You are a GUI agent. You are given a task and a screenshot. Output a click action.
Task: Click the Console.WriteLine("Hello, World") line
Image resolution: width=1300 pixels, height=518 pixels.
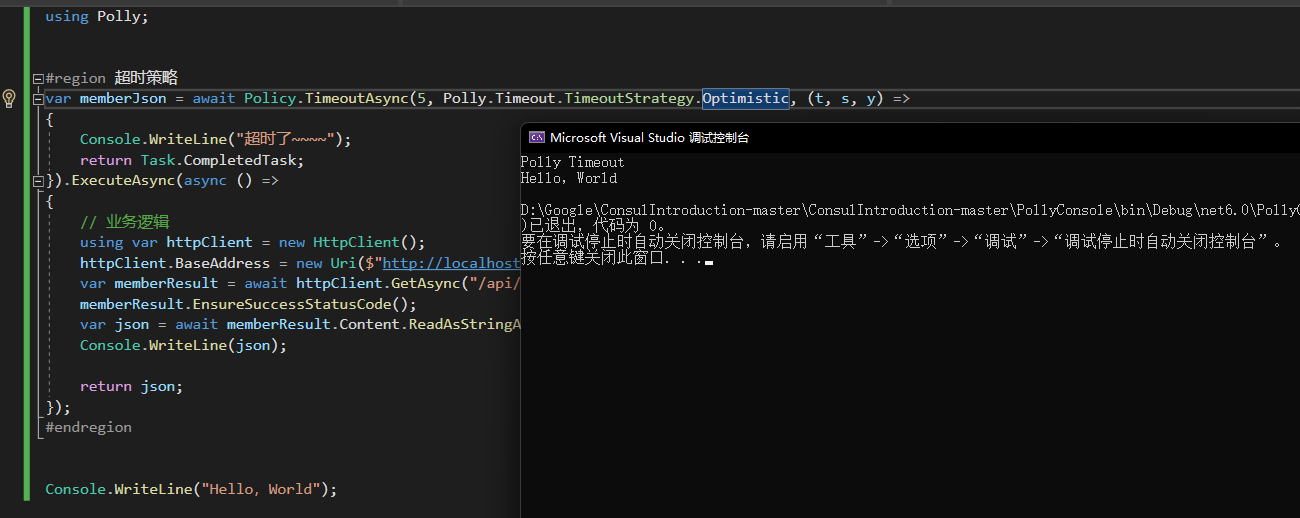pyautogui.click(x=191, y=489)
